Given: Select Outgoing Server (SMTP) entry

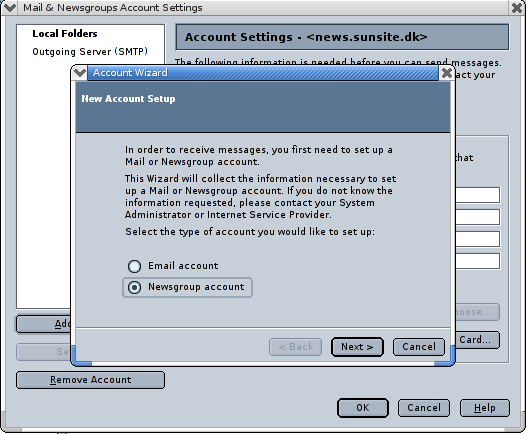Looking at the screenshot, I should [x=90, y=52].
